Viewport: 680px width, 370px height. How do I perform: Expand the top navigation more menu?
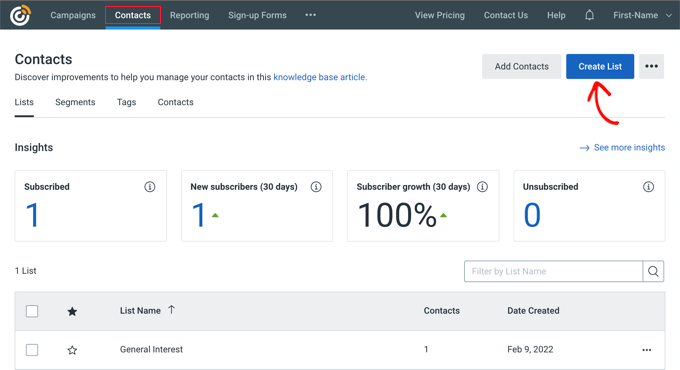(x=311, y=15)
